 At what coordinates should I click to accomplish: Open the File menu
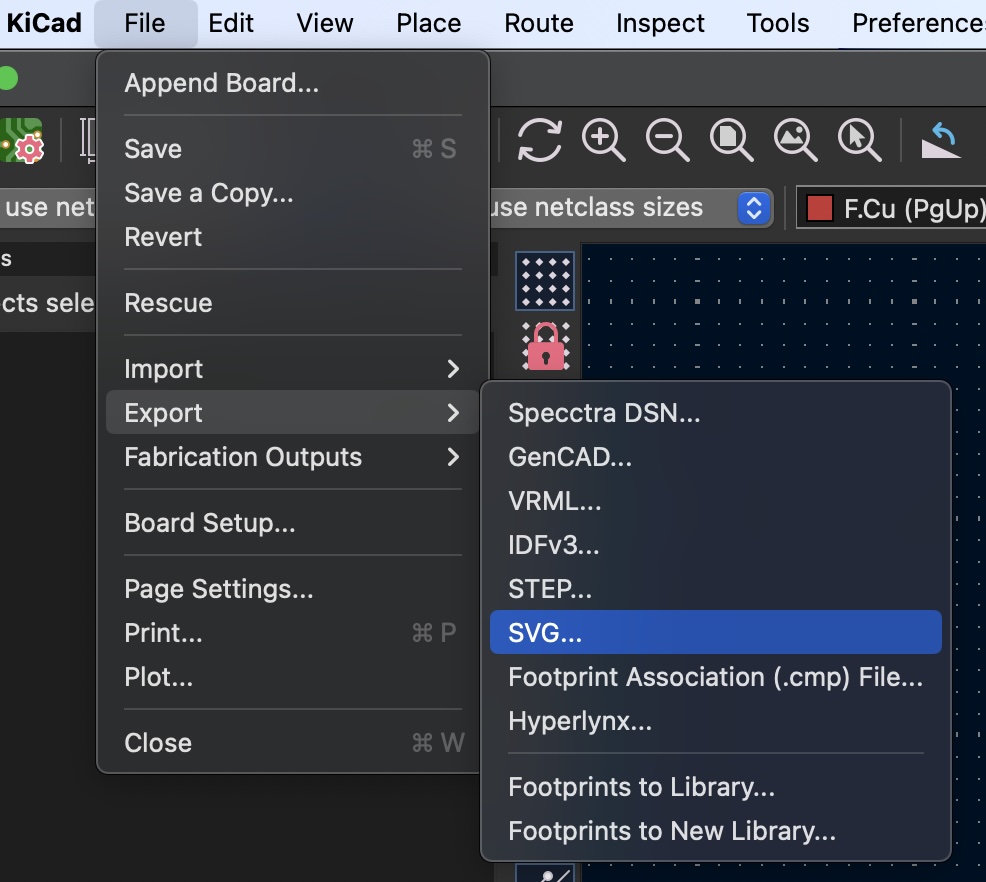coord(145,23)
